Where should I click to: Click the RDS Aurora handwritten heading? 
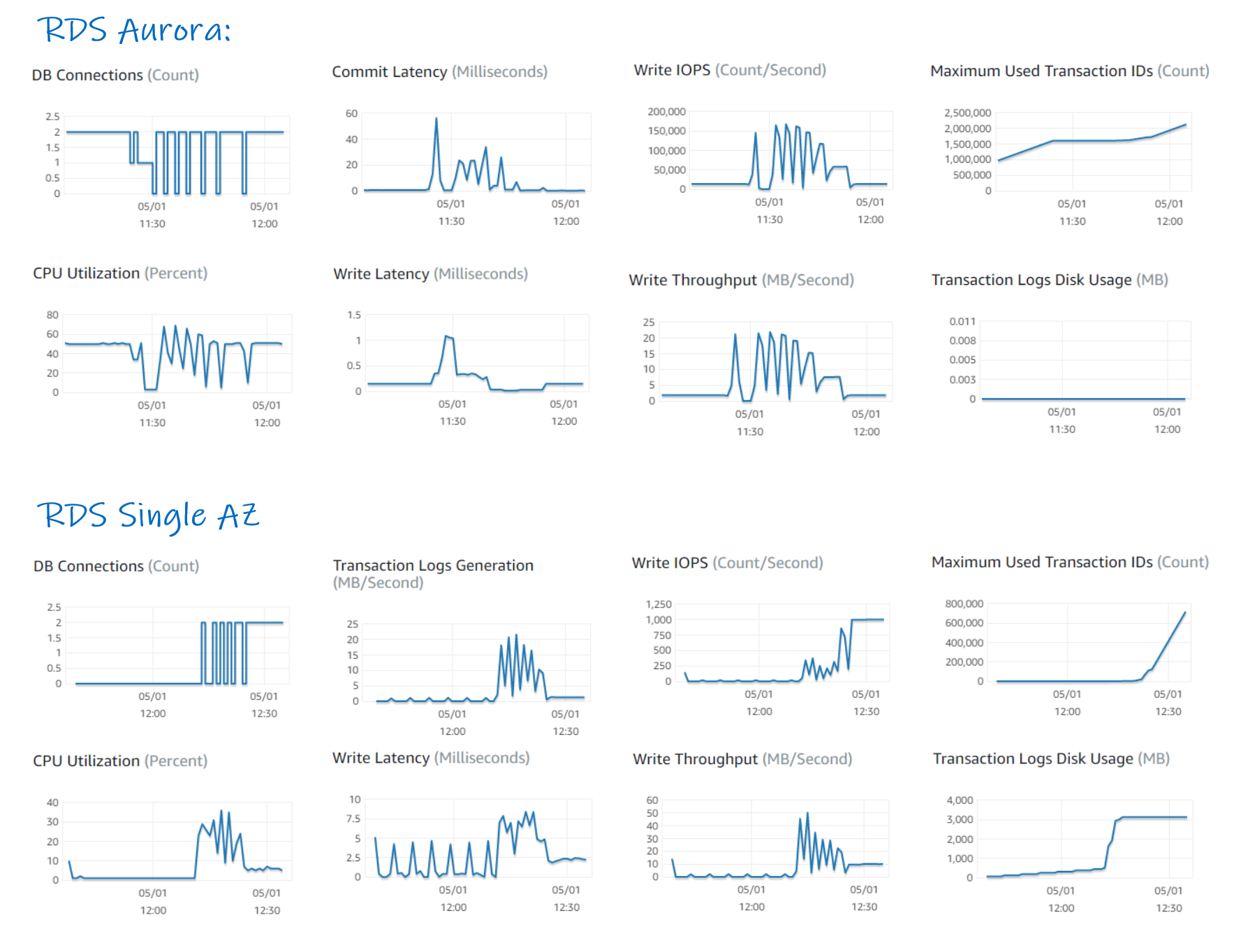(134, 30)
